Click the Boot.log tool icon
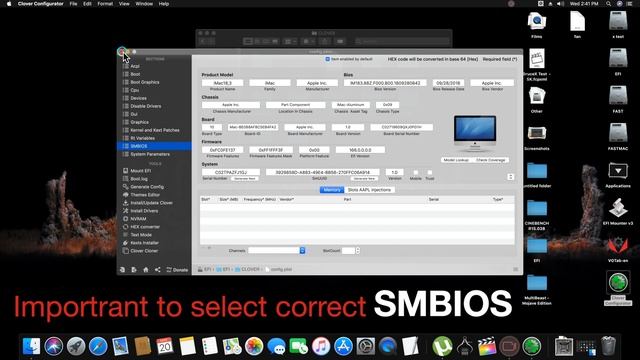This screenshot has height=360, width=640. [125, 179]
